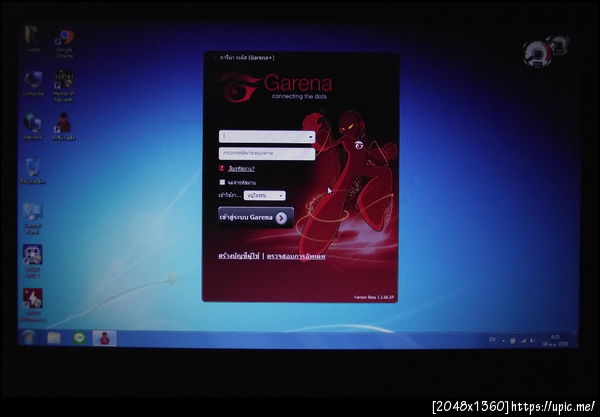
Task: Open the Google Chrome desktop shortcut
Action: pos(65,43)
